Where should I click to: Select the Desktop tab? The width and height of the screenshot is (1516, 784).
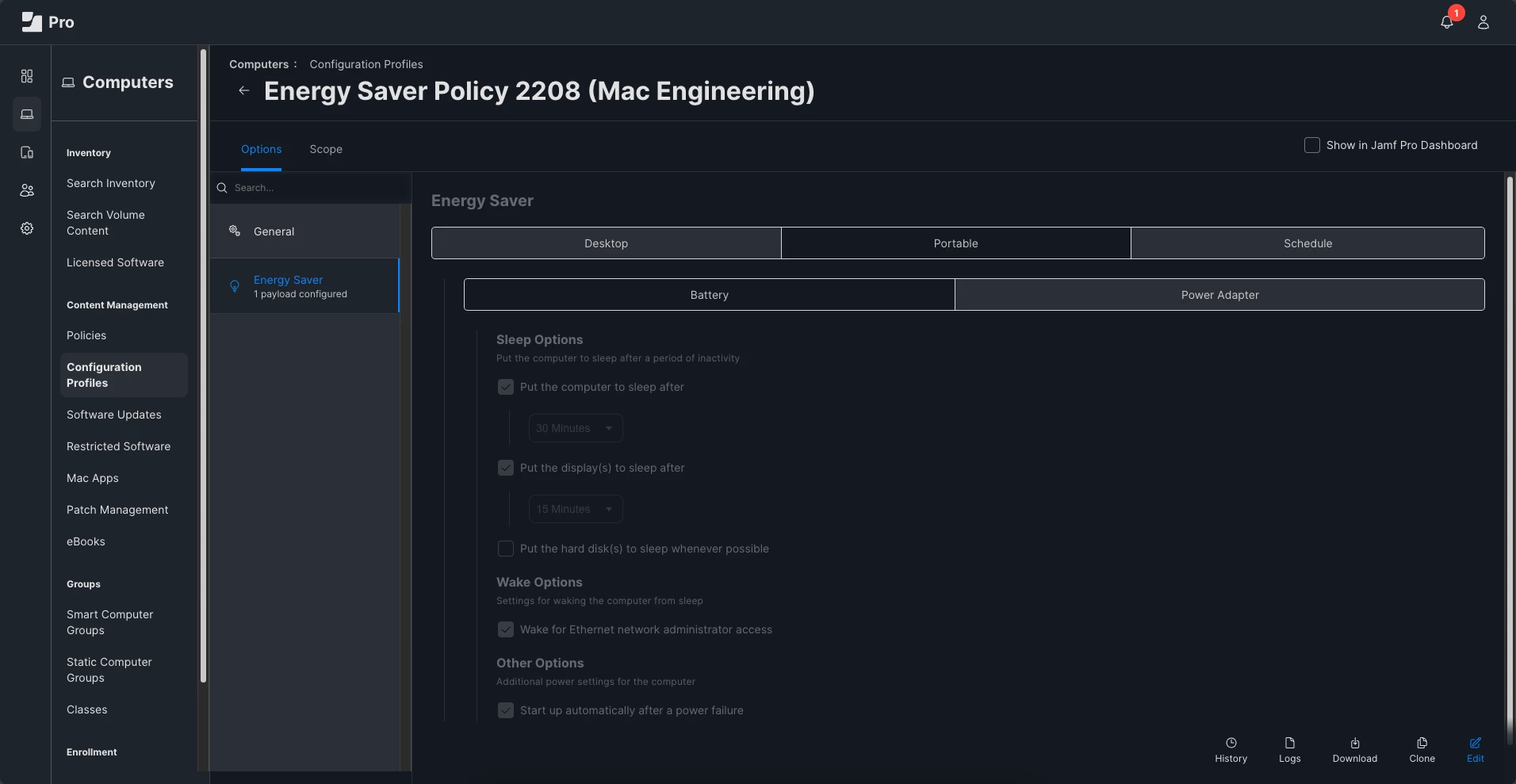point(607,243)
